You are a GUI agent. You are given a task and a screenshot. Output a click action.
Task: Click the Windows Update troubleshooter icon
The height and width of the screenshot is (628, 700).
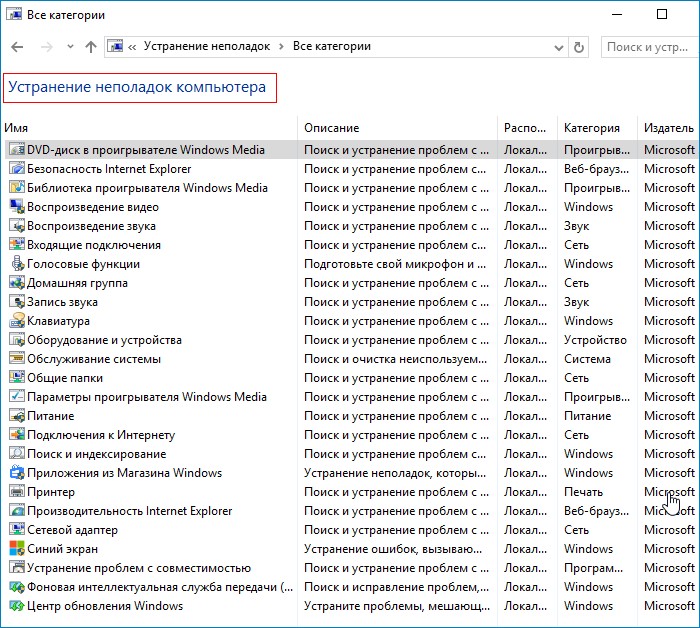click(x=17, y=606)
